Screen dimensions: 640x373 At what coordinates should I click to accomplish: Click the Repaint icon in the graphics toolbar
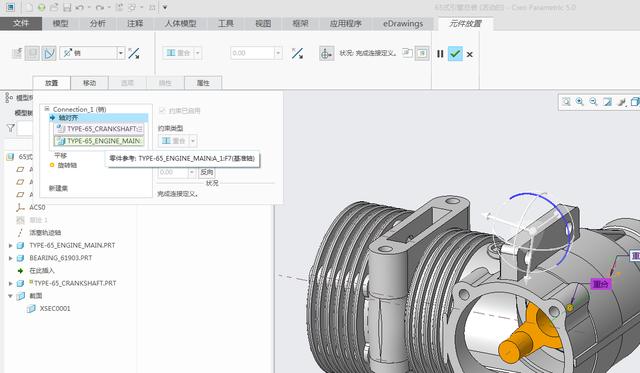click(x=607, y=102)
